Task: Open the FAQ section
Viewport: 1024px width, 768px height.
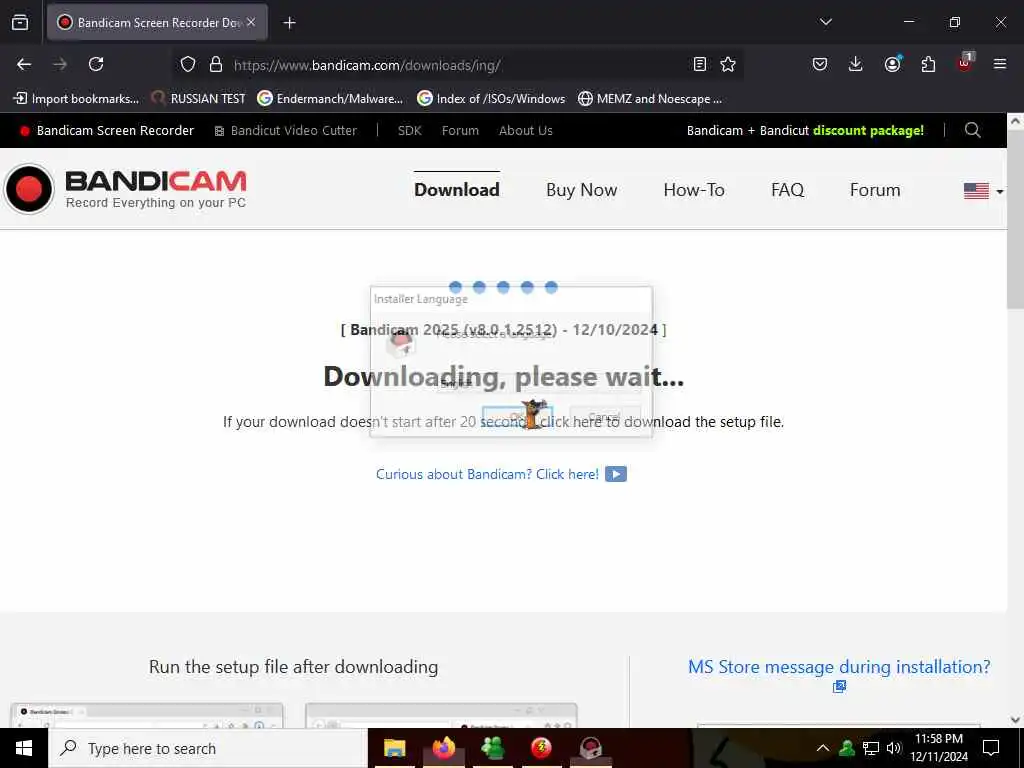Action: pos(787,189)
